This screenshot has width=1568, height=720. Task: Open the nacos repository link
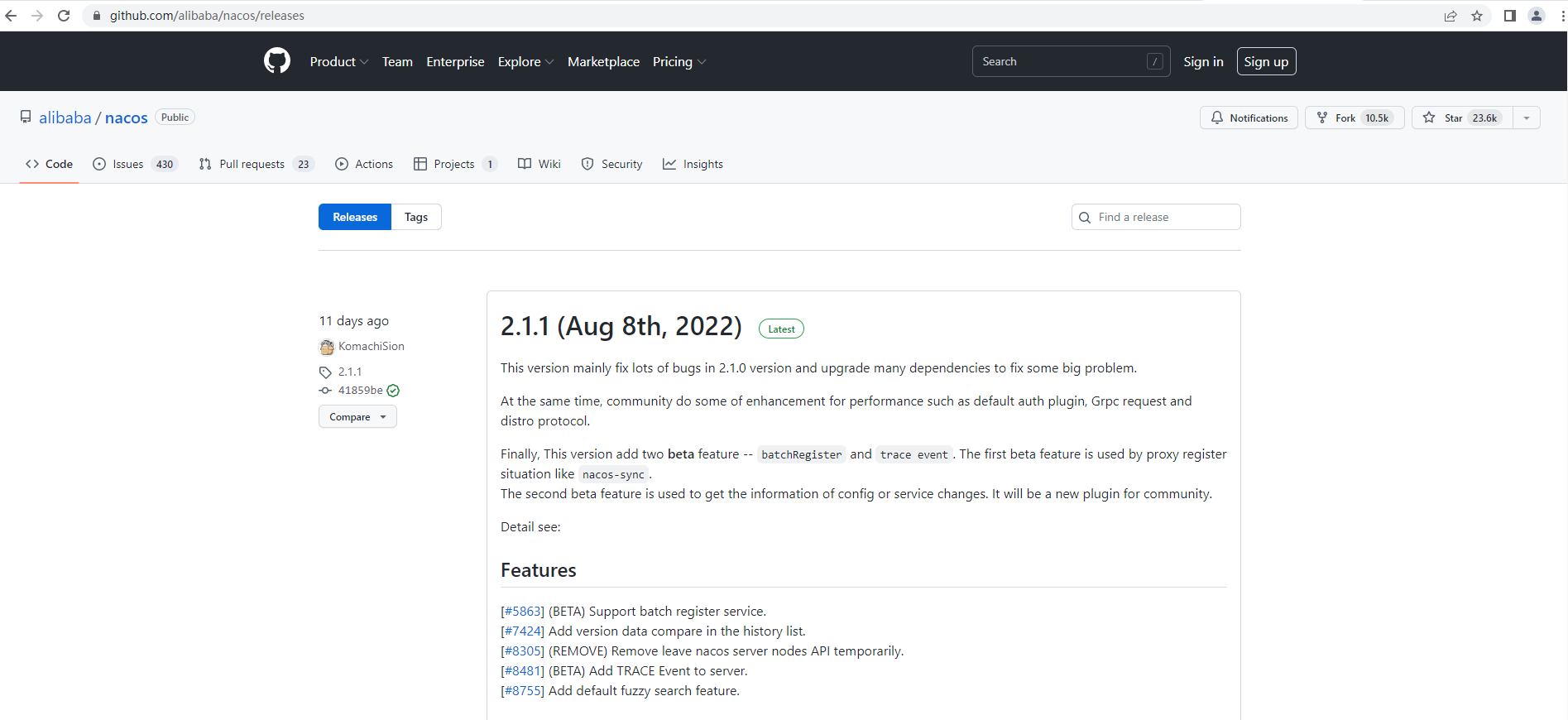click(127, 118)
